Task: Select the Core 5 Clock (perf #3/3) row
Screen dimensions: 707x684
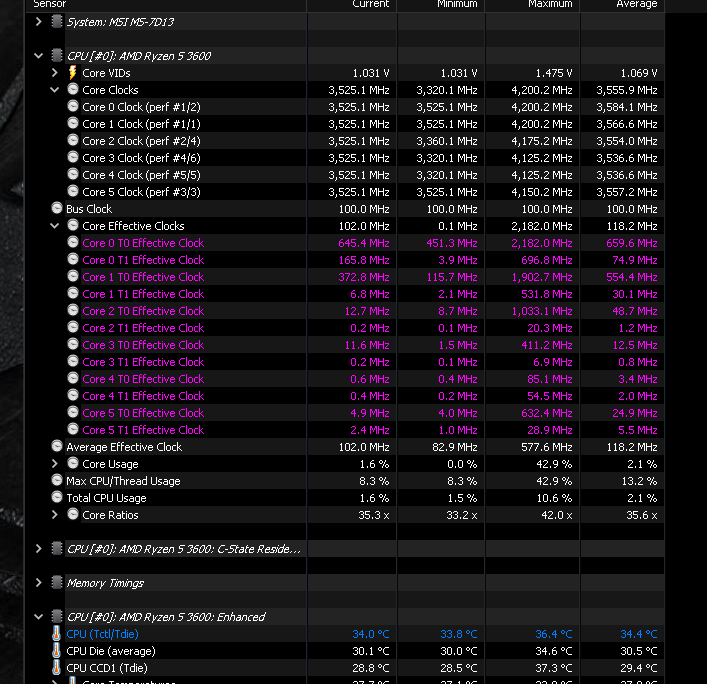Action: coord(141,192)
